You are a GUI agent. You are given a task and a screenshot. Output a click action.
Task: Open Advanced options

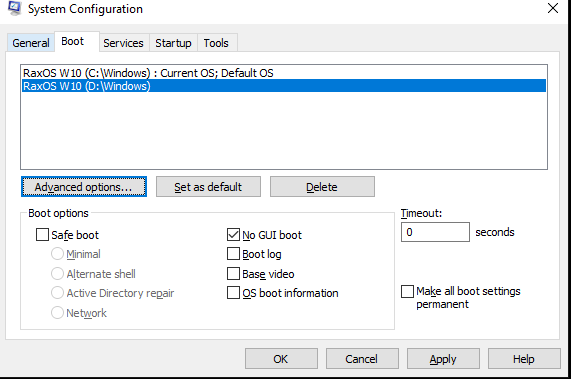pos(84,187)
